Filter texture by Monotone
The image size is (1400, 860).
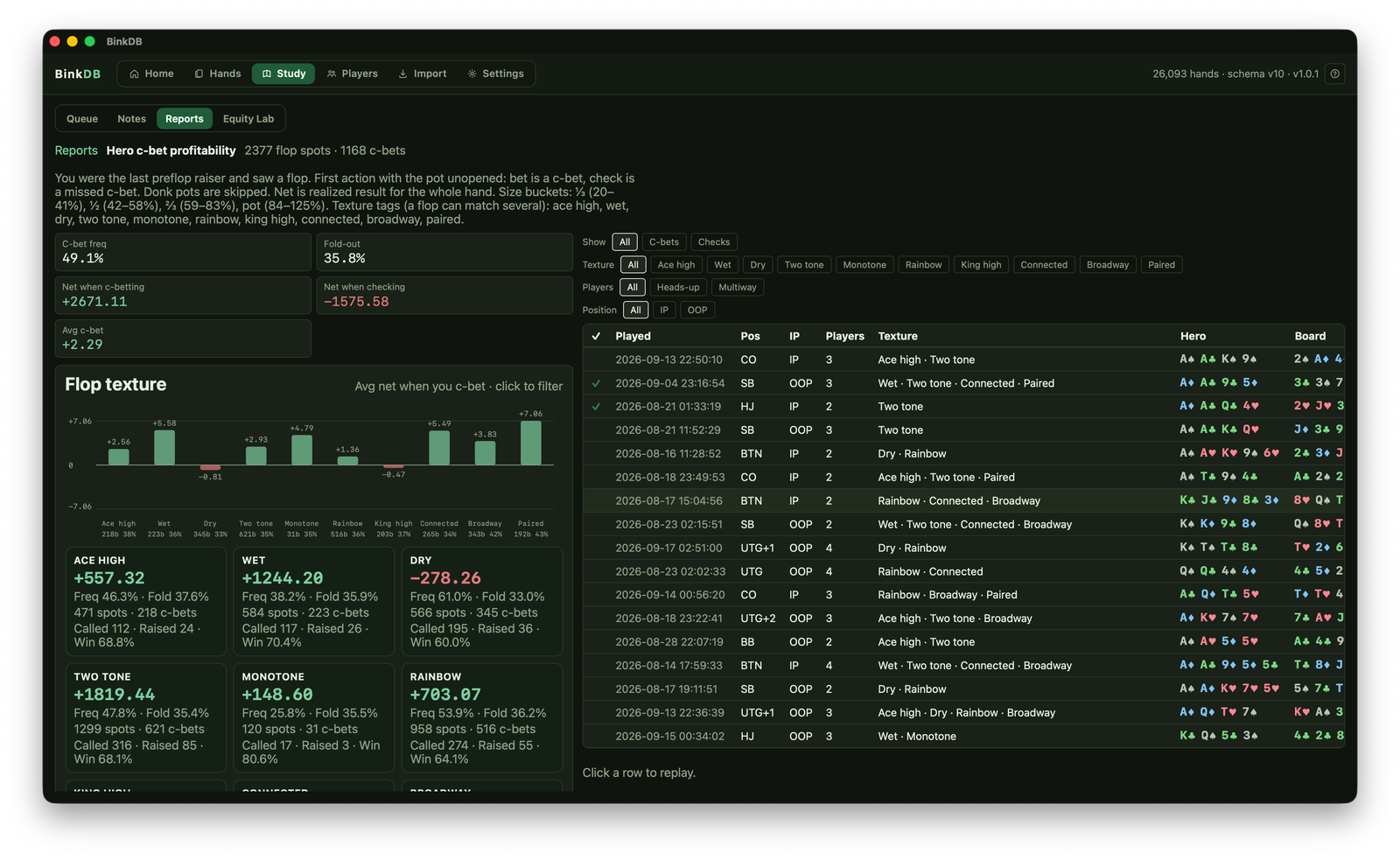pos(864,265)
